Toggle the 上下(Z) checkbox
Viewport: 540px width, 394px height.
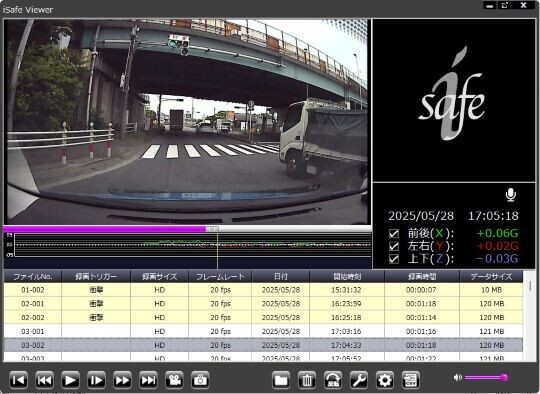394,259
